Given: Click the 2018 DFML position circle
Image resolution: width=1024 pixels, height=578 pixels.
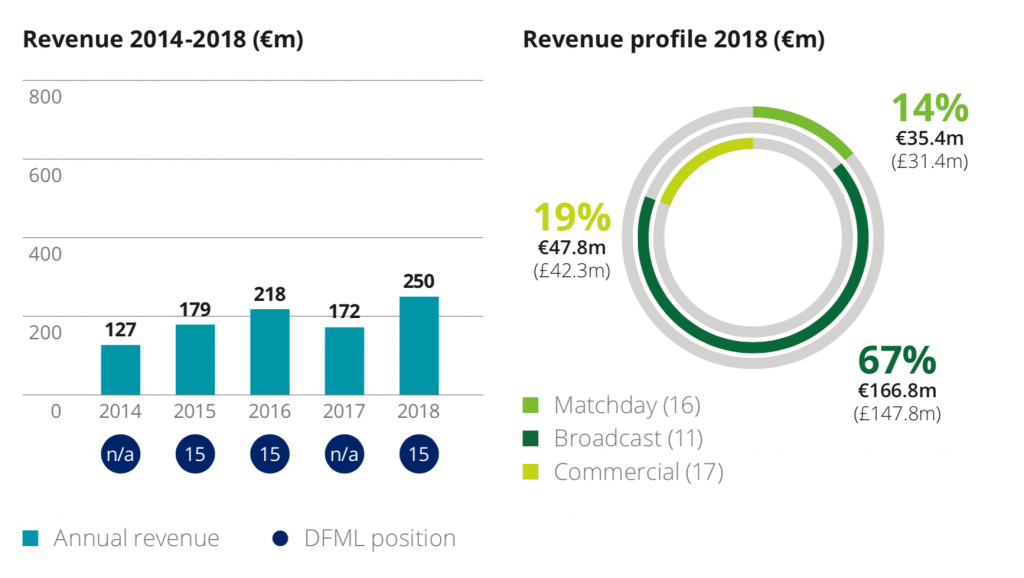Looking at the screenshot, I should [x=419, y=454].
